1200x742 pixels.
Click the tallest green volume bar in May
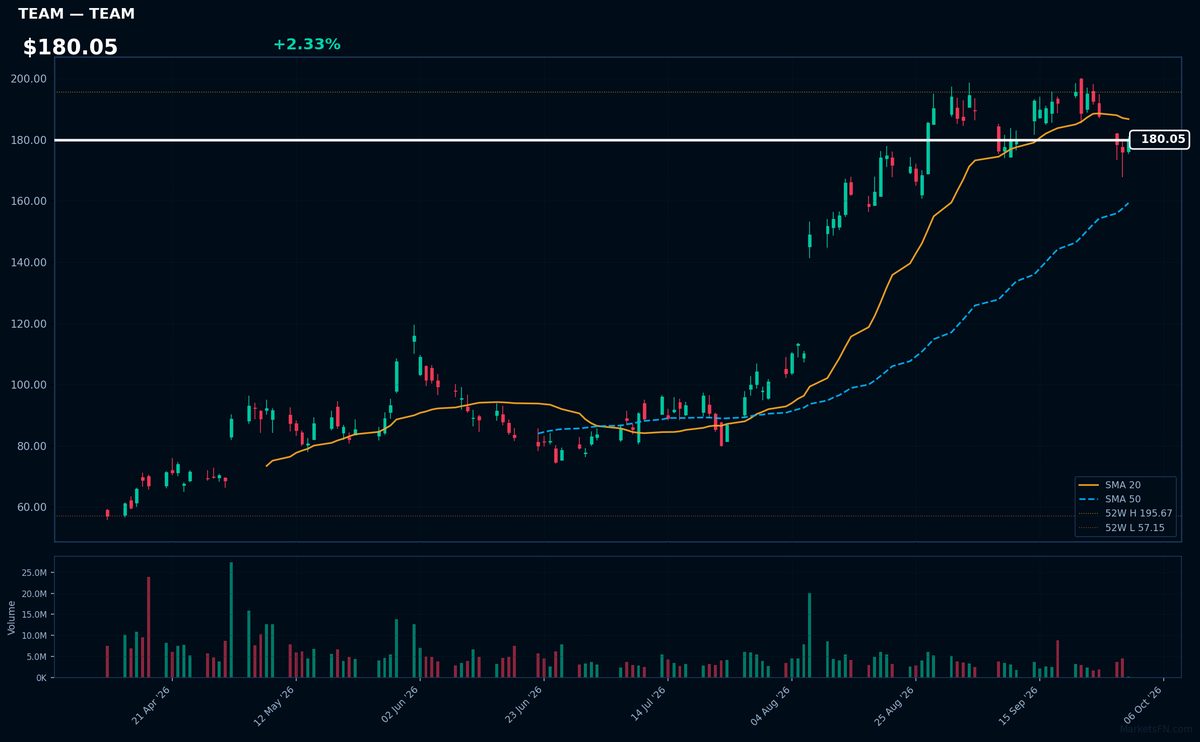pos(231,620)
